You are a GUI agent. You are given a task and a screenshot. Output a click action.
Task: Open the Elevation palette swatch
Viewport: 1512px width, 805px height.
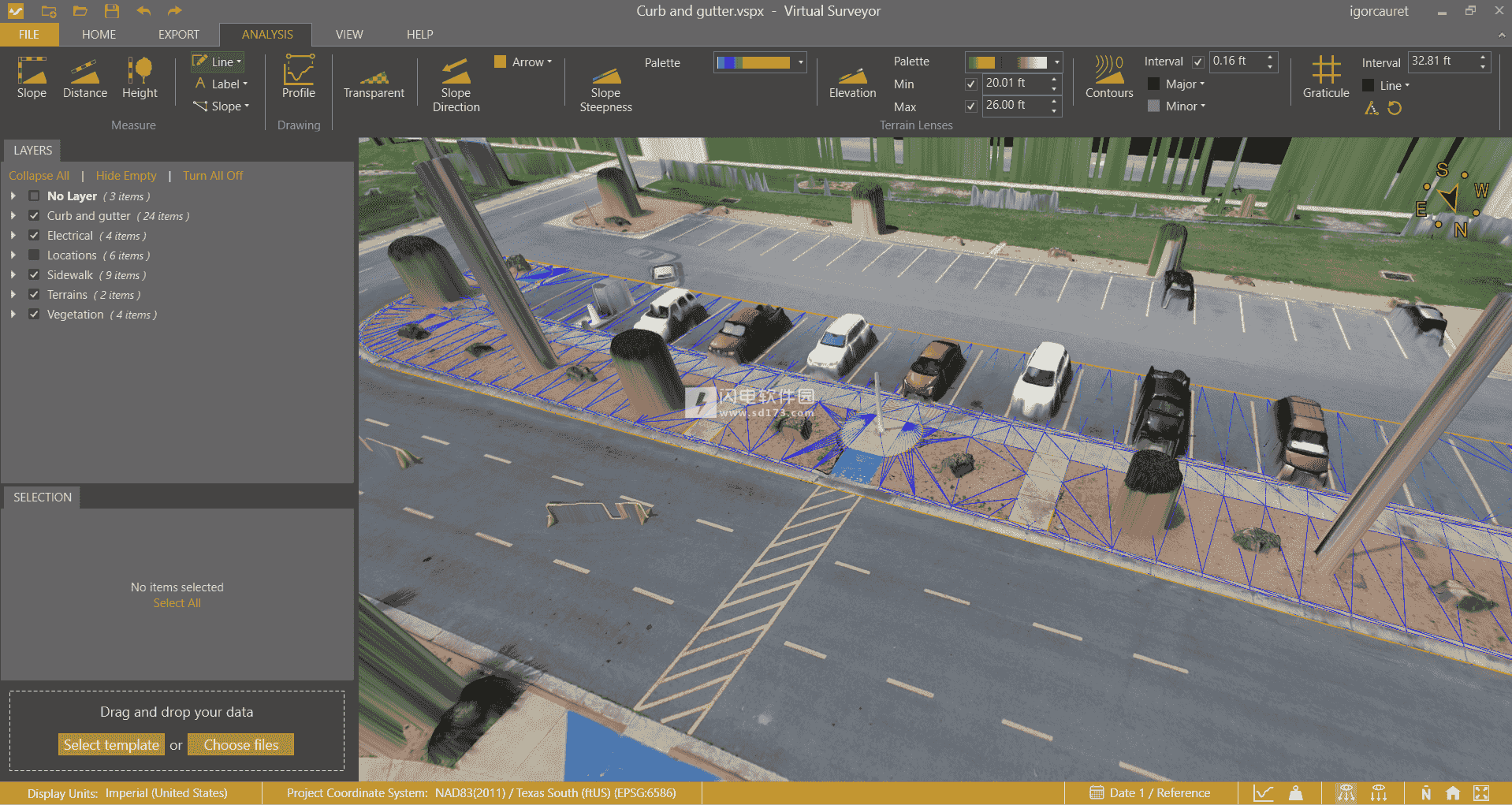click(1014, 62)
